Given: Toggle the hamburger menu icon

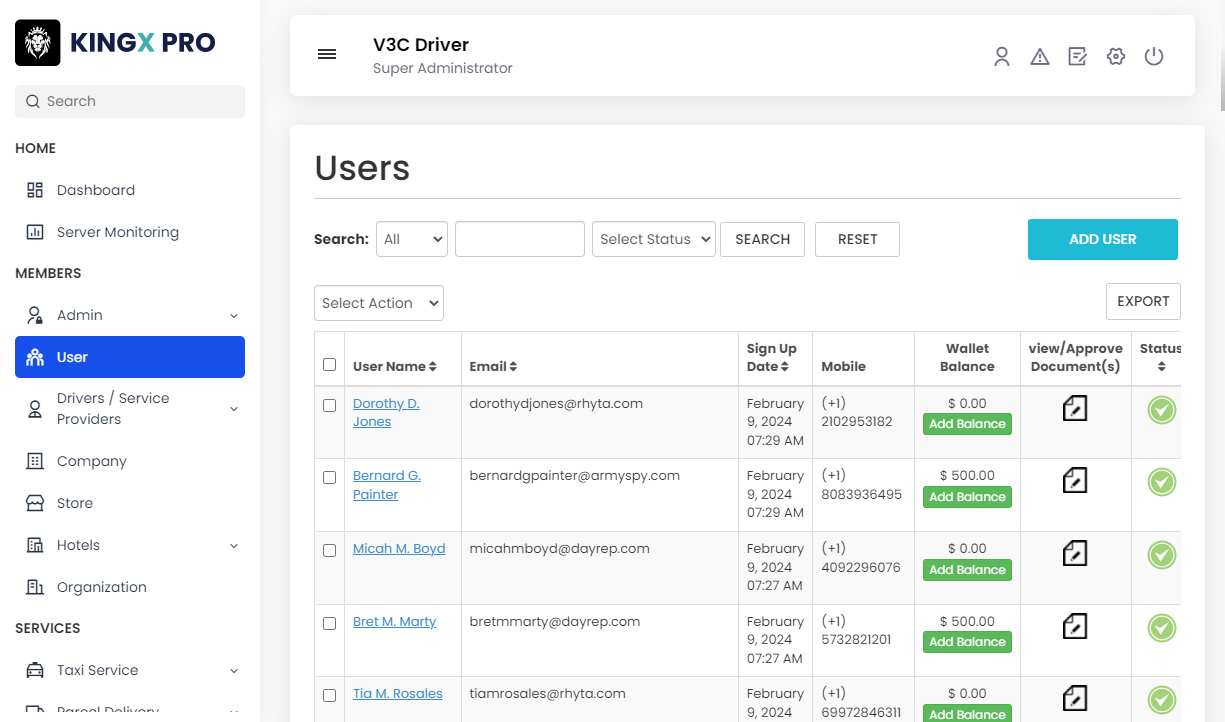Looking at the screenshot, I should click(327, 54).
